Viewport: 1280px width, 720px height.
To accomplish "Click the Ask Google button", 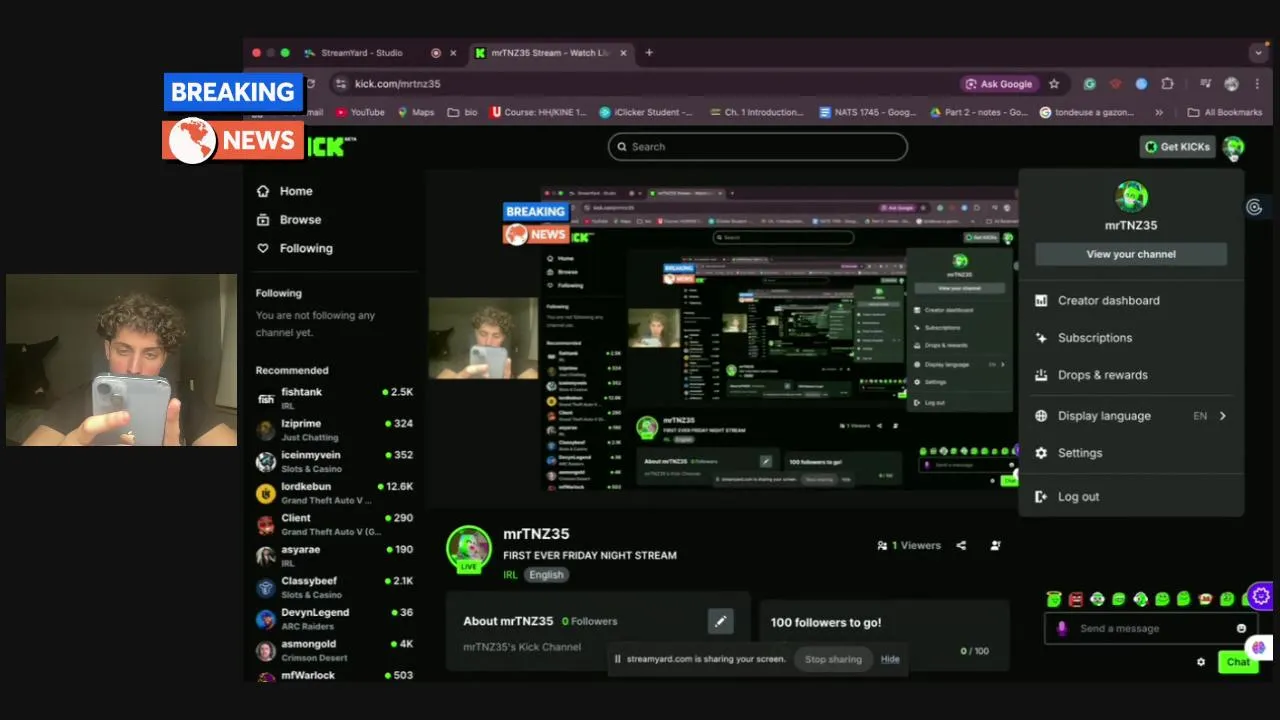I will 998,84.
